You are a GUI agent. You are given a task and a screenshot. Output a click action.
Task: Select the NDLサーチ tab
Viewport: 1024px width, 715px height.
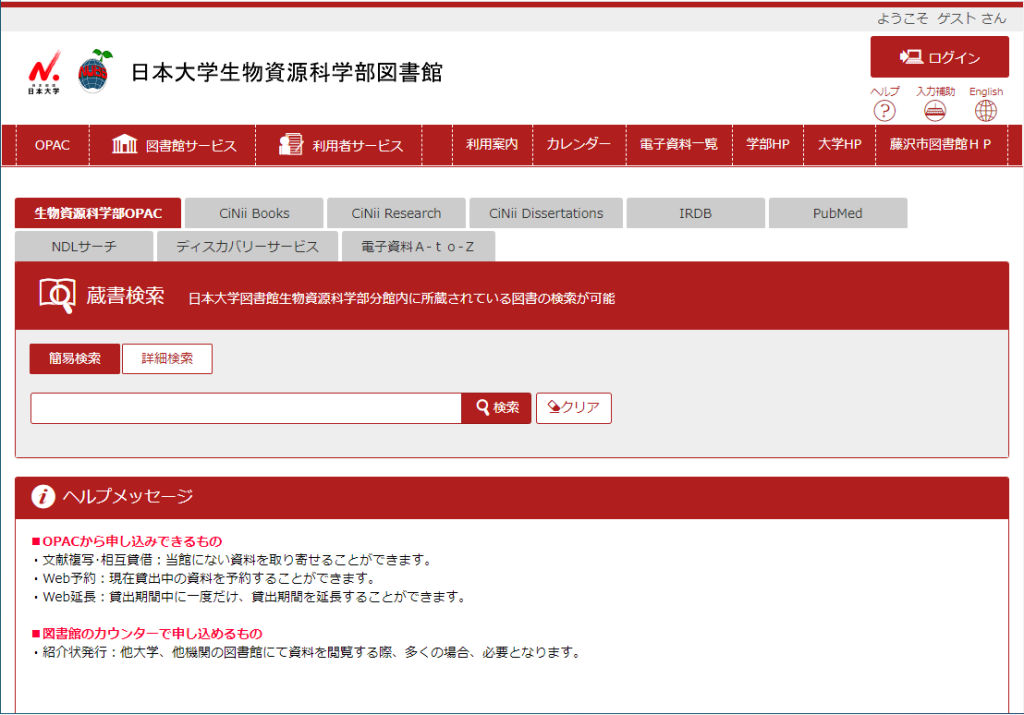point(84,246)
